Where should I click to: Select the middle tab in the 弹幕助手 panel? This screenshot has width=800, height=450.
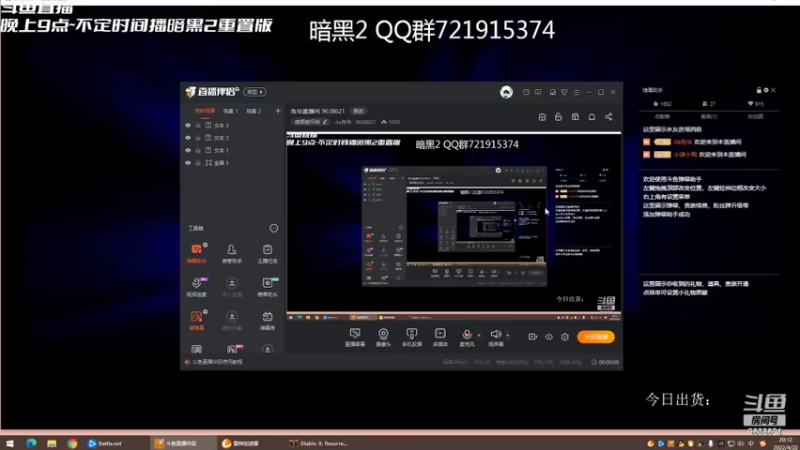[x=709, y=116]
